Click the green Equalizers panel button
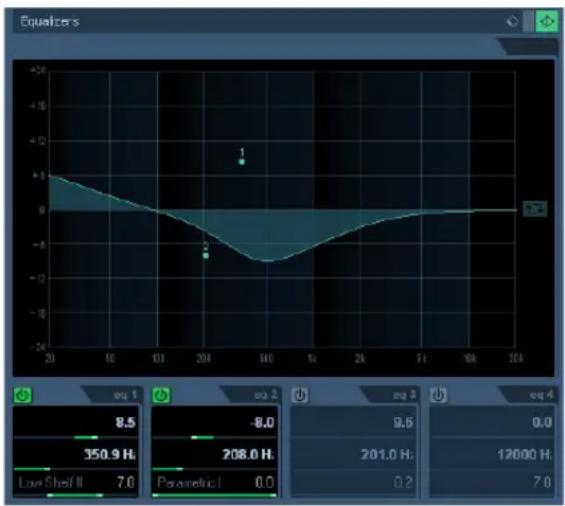The width and height of the screenshot is (565, 506). coord(547,22)
